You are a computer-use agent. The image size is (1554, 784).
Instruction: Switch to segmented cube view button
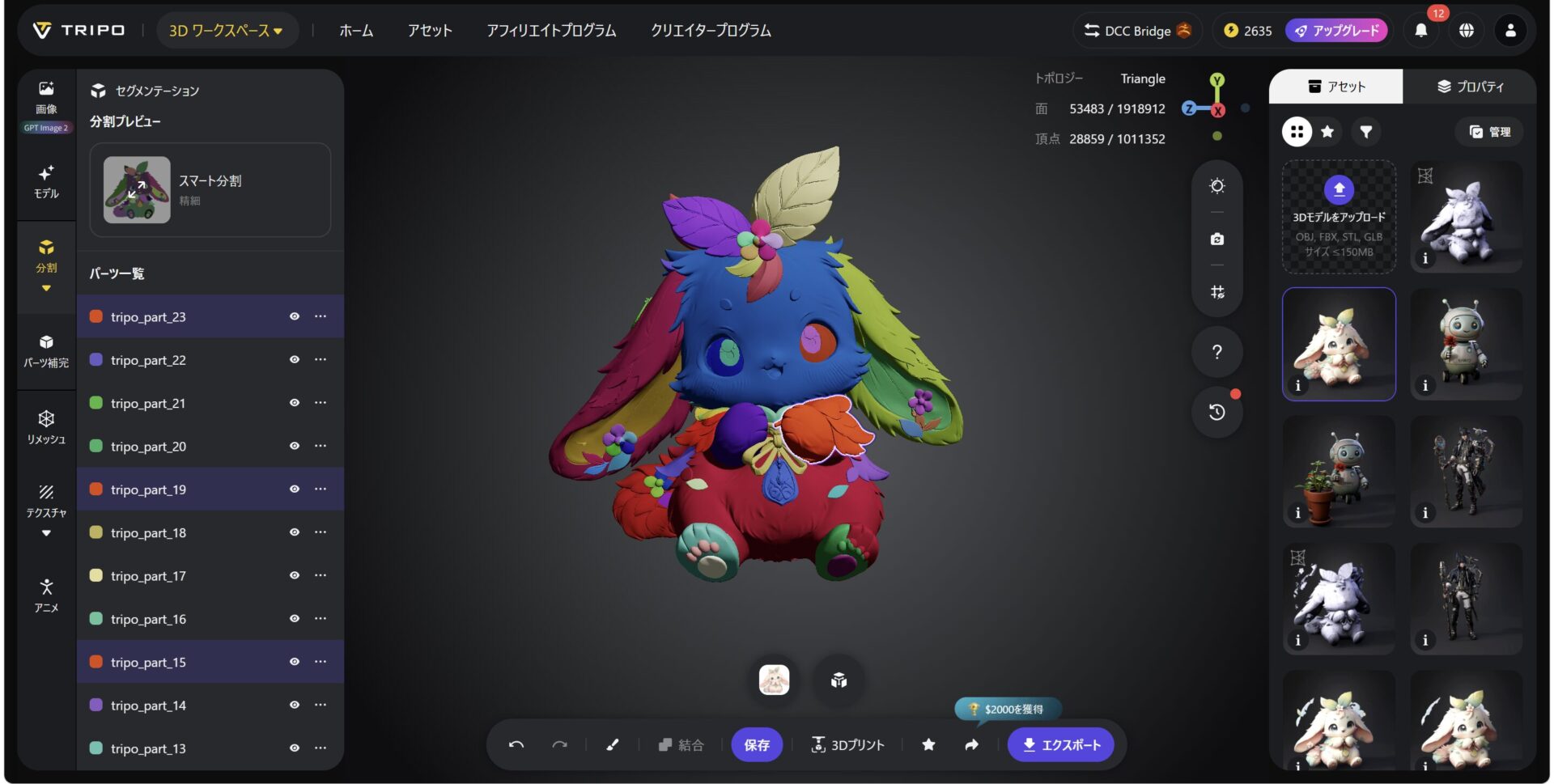(x=839, y=680)
